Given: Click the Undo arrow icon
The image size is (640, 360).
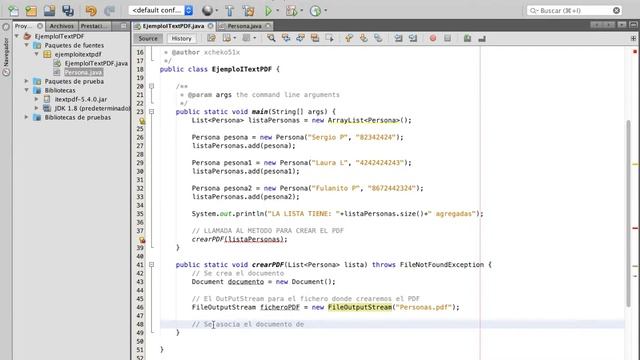Looking at the screenshot, I should point(91,11).
